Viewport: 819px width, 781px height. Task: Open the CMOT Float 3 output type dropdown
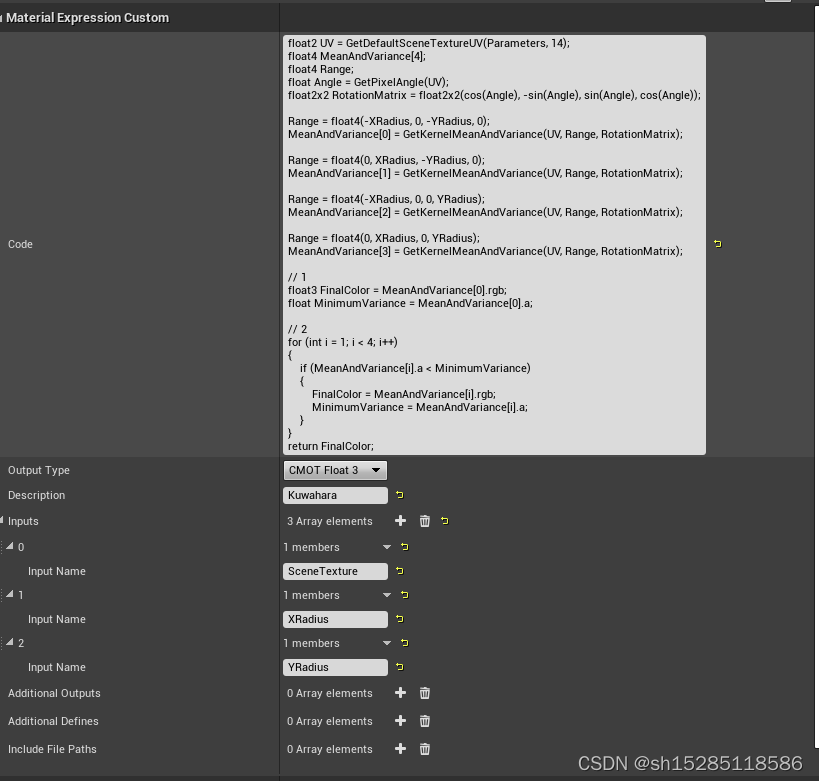coord(335,470)
